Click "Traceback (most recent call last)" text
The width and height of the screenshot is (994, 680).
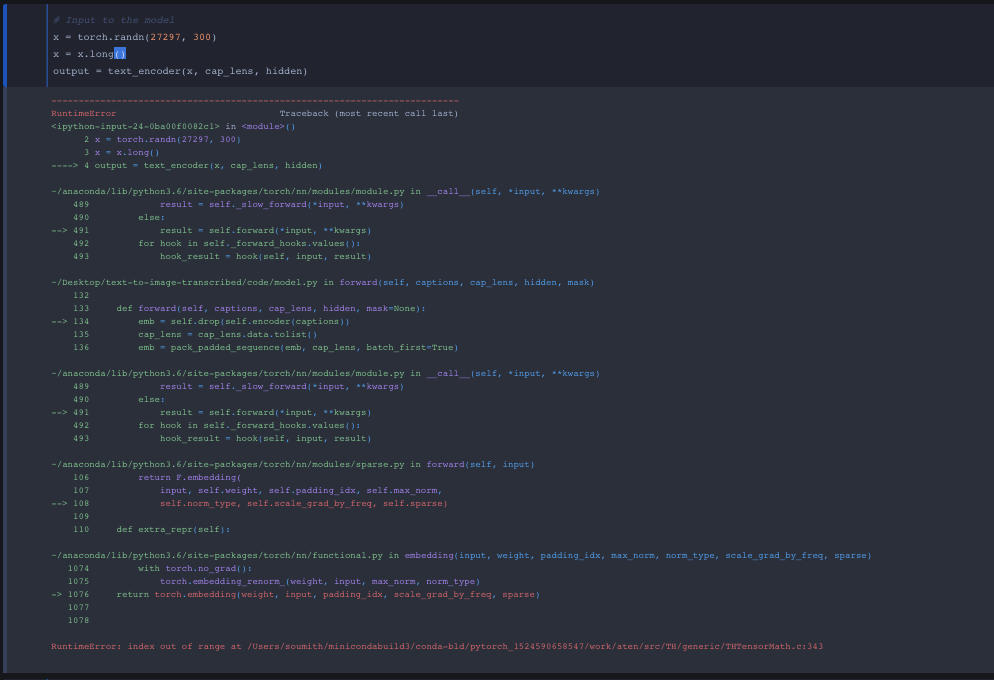coord(368,114)
